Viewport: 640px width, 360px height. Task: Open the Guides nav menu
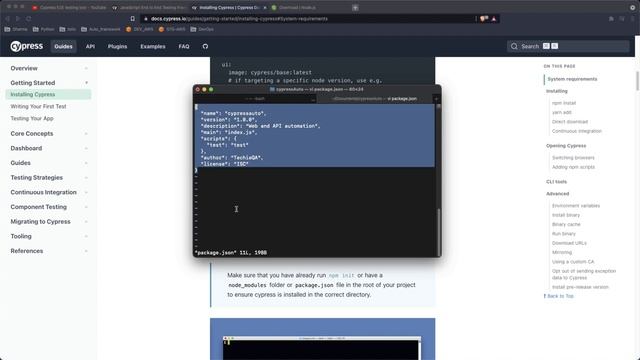click(x=63, y=47)
